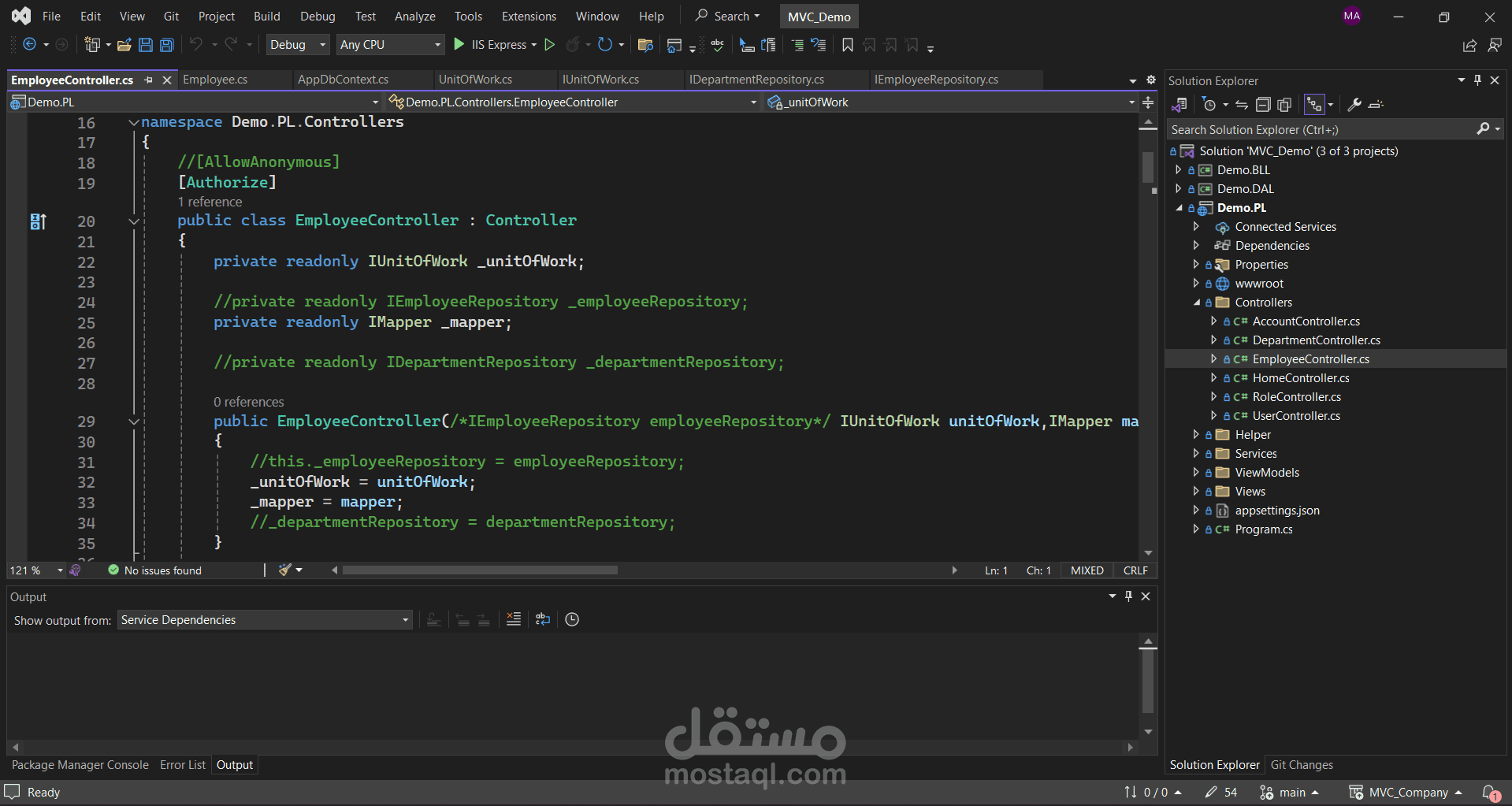Switch to the Error List tab

pos(183,765)
